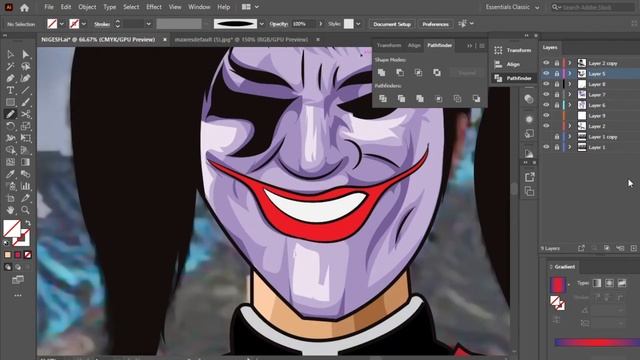Screen dimensions: 640x360
Task: Click Preferences button
Action: coord(435,24)
